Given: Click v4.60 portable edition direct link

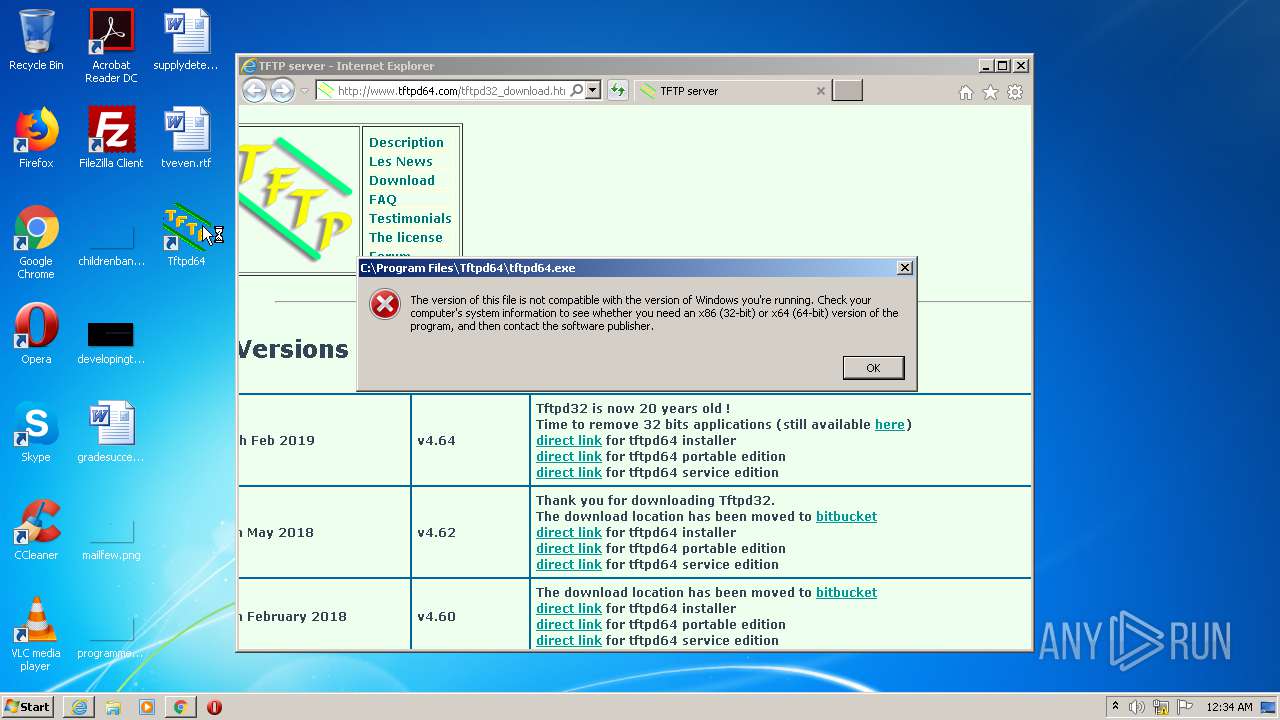Looking at the screenshot, I should [569, 624].
